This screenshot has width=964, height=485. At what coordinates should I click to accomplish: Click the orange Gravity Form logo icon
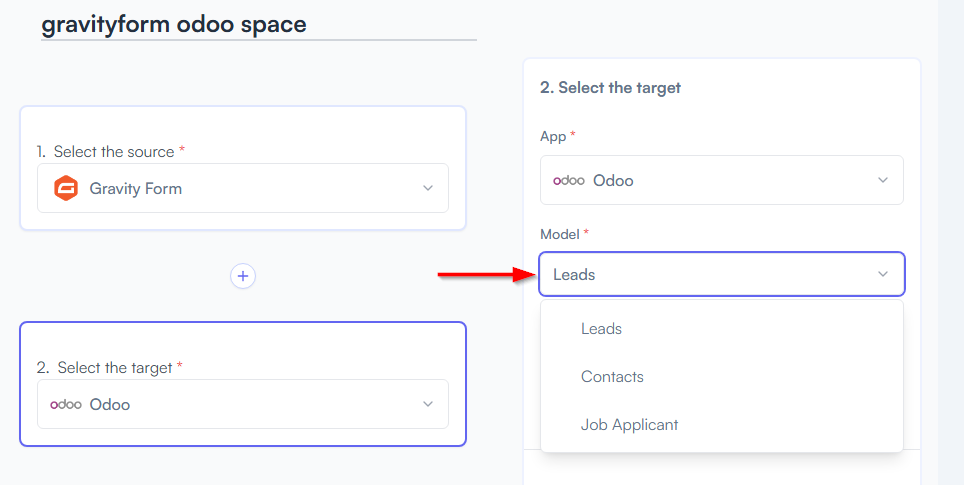coord(66,188)
